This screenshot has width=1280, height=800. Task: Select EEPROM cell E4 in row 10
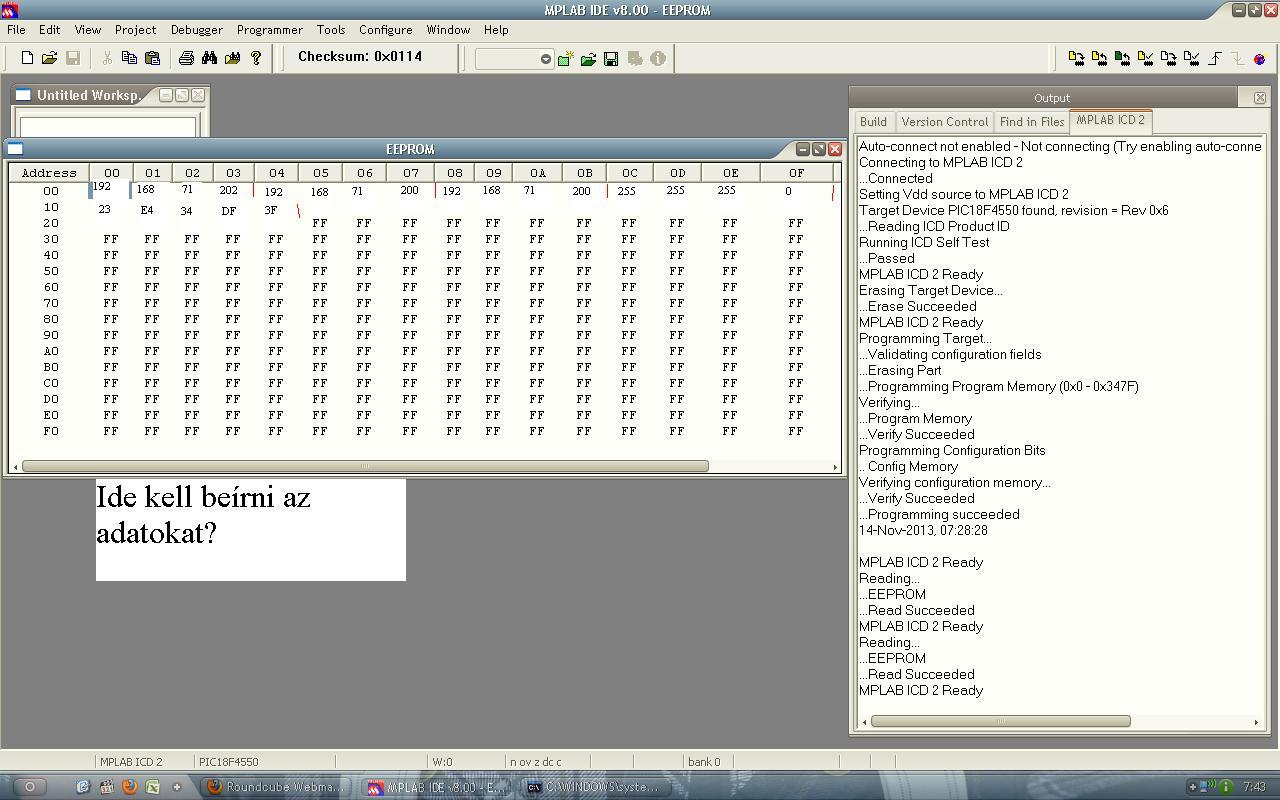point(147,210)
